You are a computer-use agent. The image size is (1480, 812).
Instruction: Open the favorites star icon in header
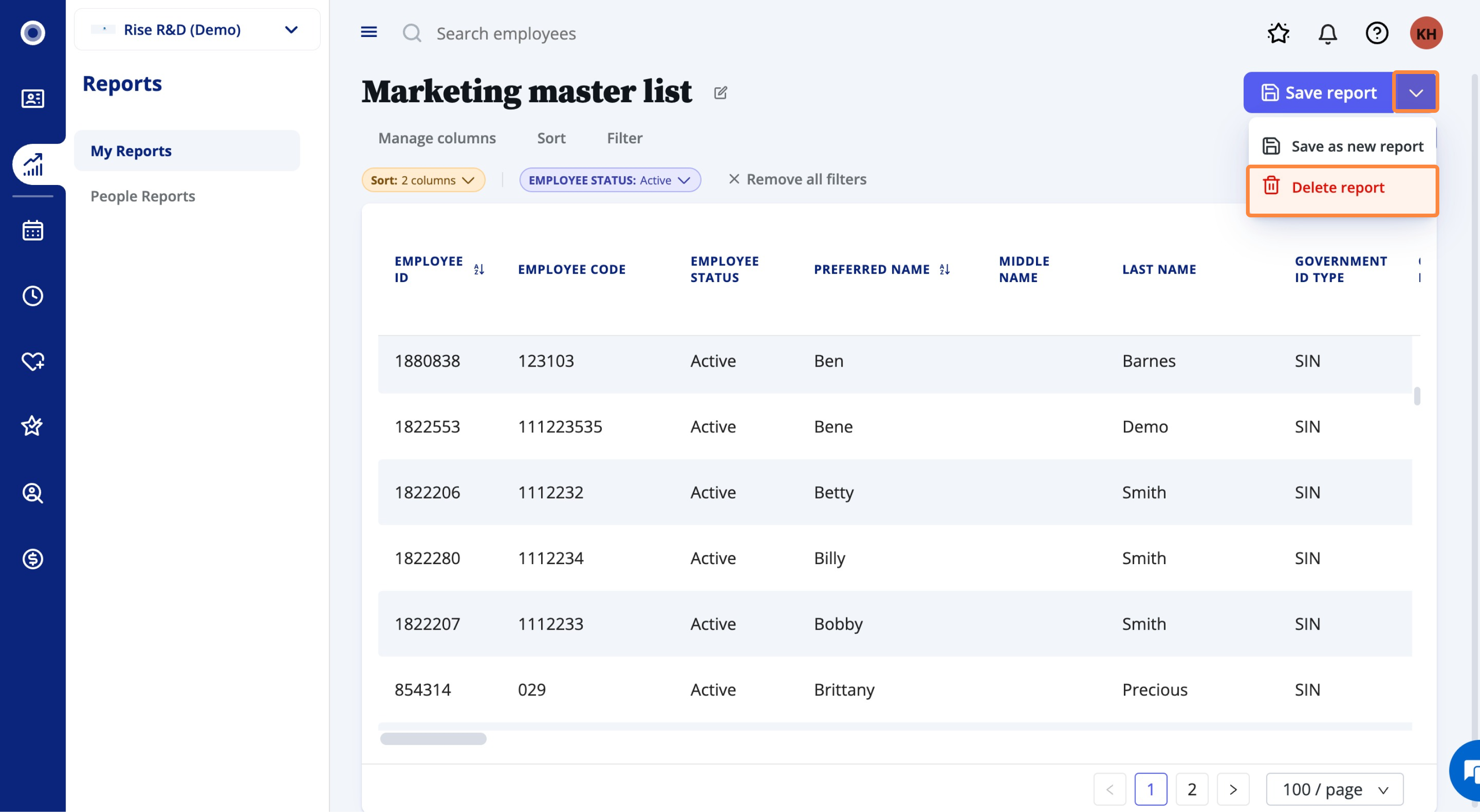point(1278,33)
